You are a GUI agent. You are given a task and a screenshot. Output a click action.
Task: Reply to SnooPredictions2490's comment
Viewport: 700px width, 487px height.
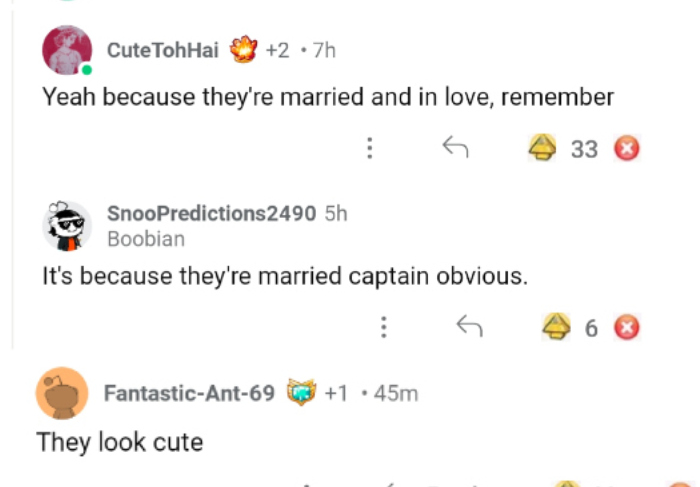tap(469, 326)
